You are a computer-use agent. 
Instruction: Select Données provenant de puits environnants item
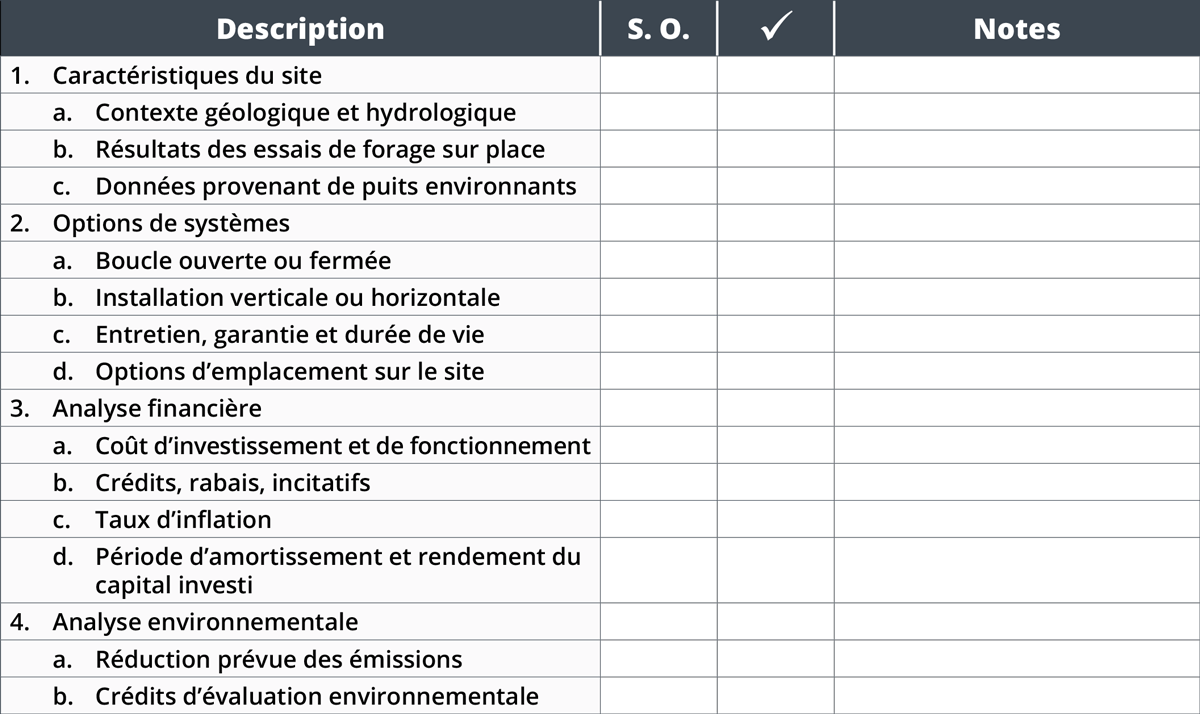(x=336, y=186)
